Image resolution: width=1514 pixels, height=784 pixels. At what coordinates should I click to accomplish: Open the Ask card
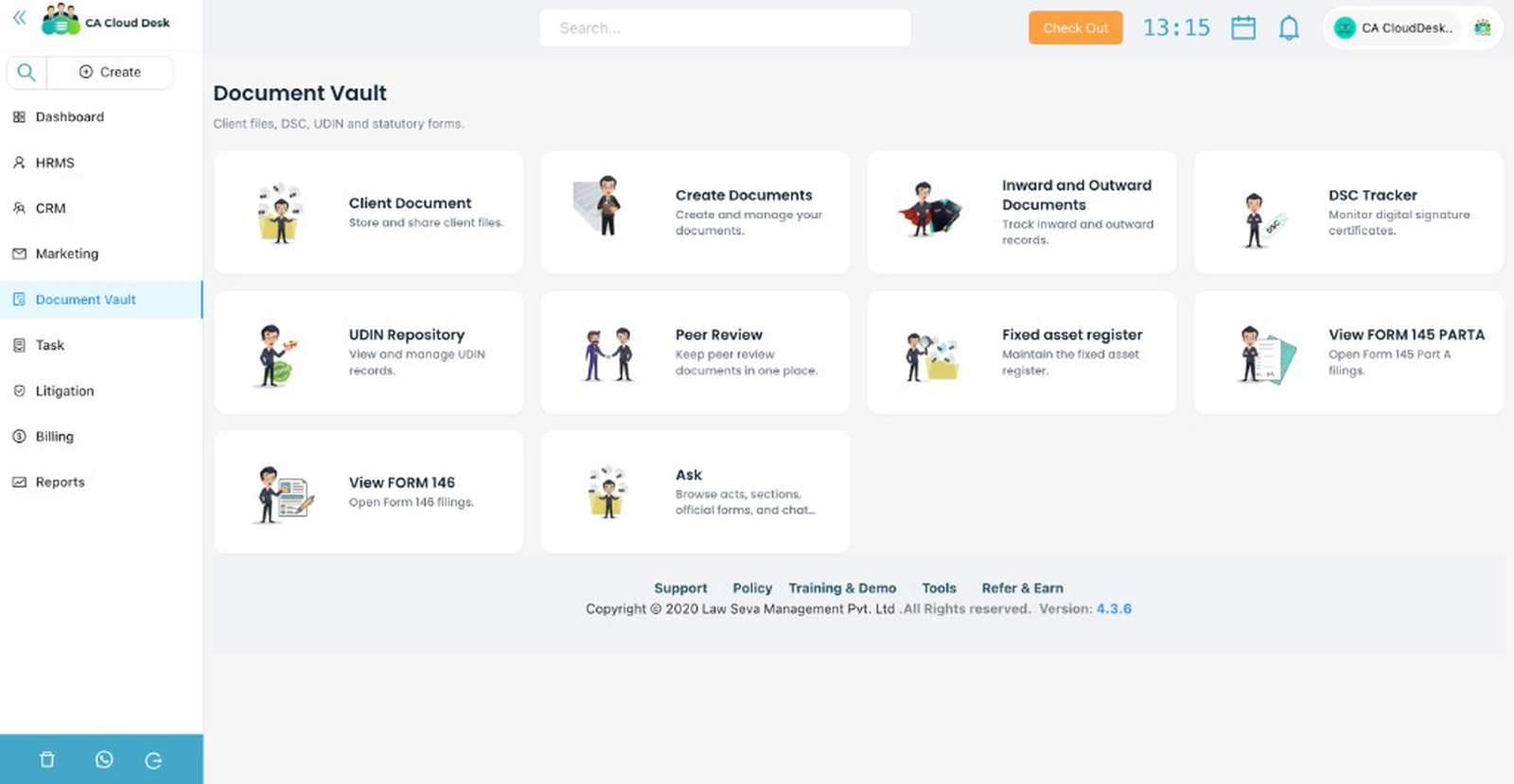click(x=695, y=492)
